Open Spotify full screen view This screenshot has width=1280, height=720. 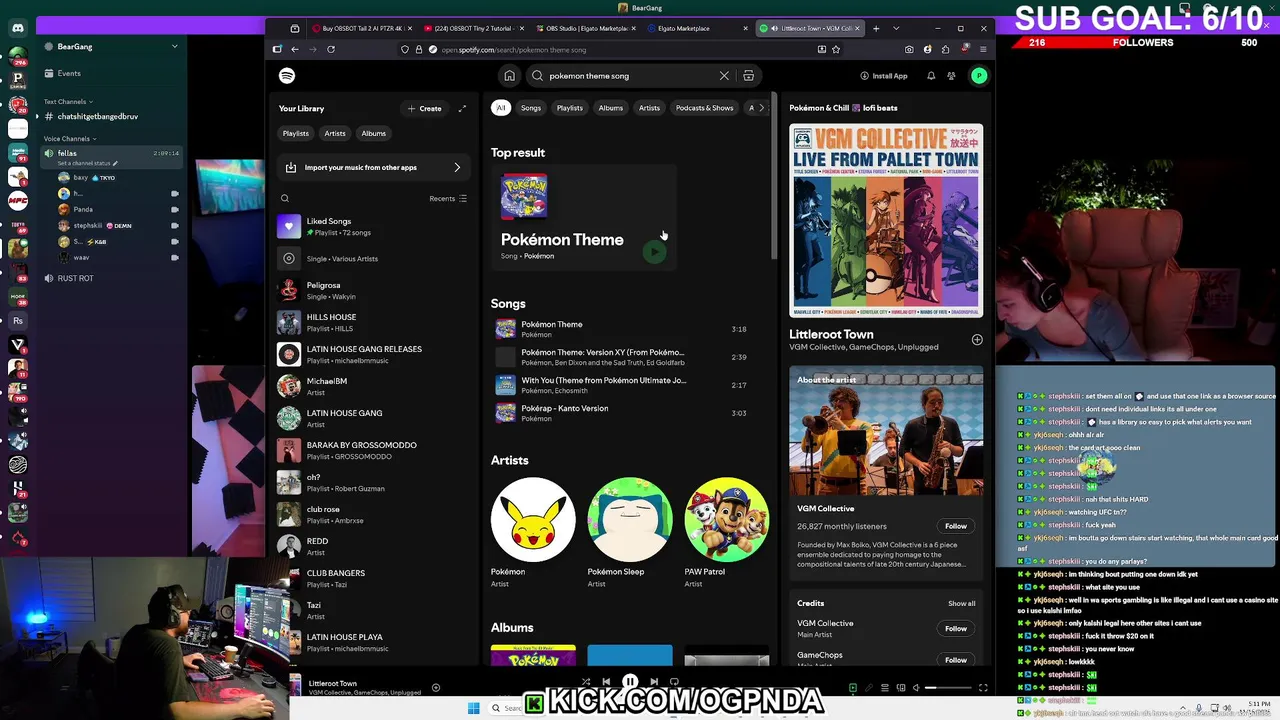coord(983,688)
